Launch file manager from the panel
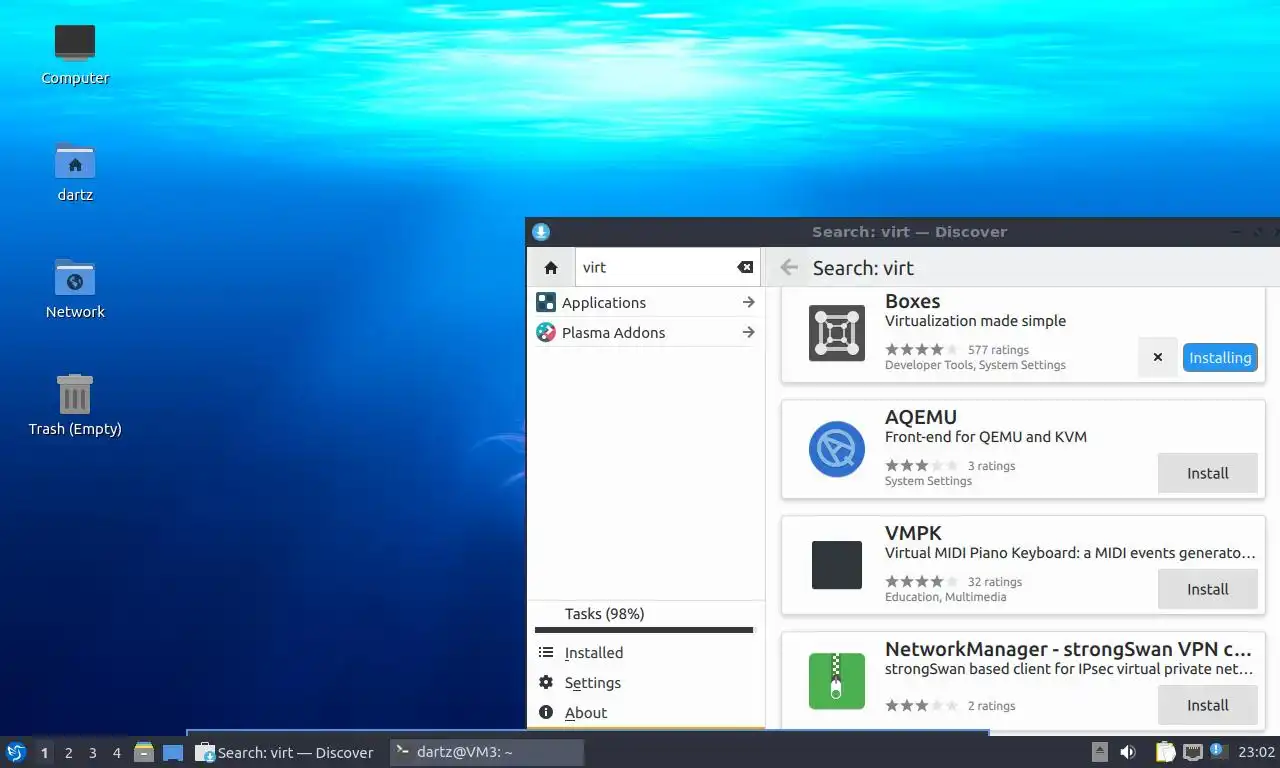Viewport: 1280px width, 768px height. [x=144, y=752]
